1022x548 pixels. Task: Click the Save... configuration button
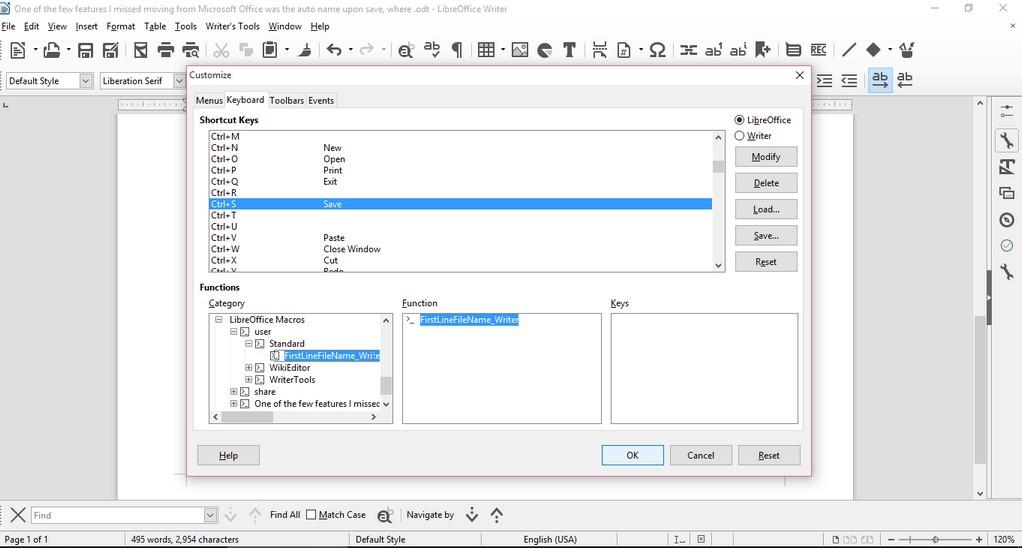[x=766, y=235]
